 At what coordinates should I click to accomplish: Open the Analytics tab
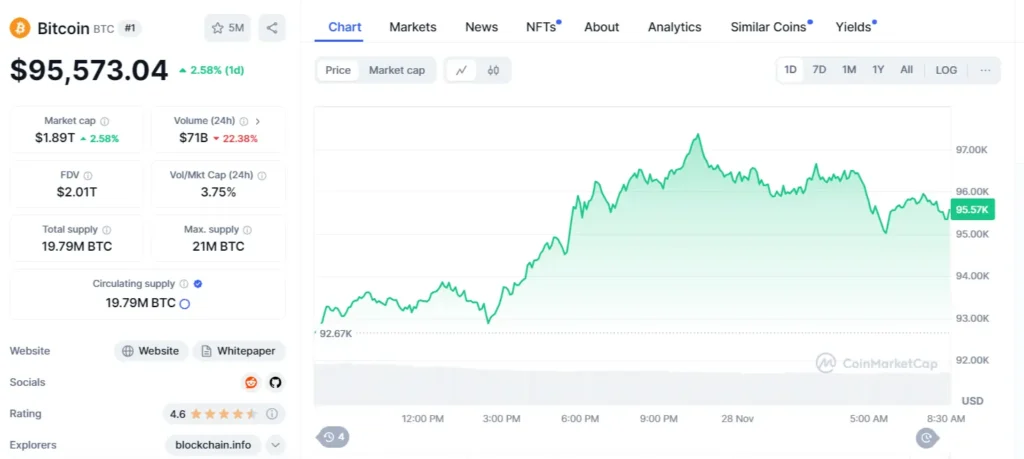pyautogui.click(x=675, y=27)
